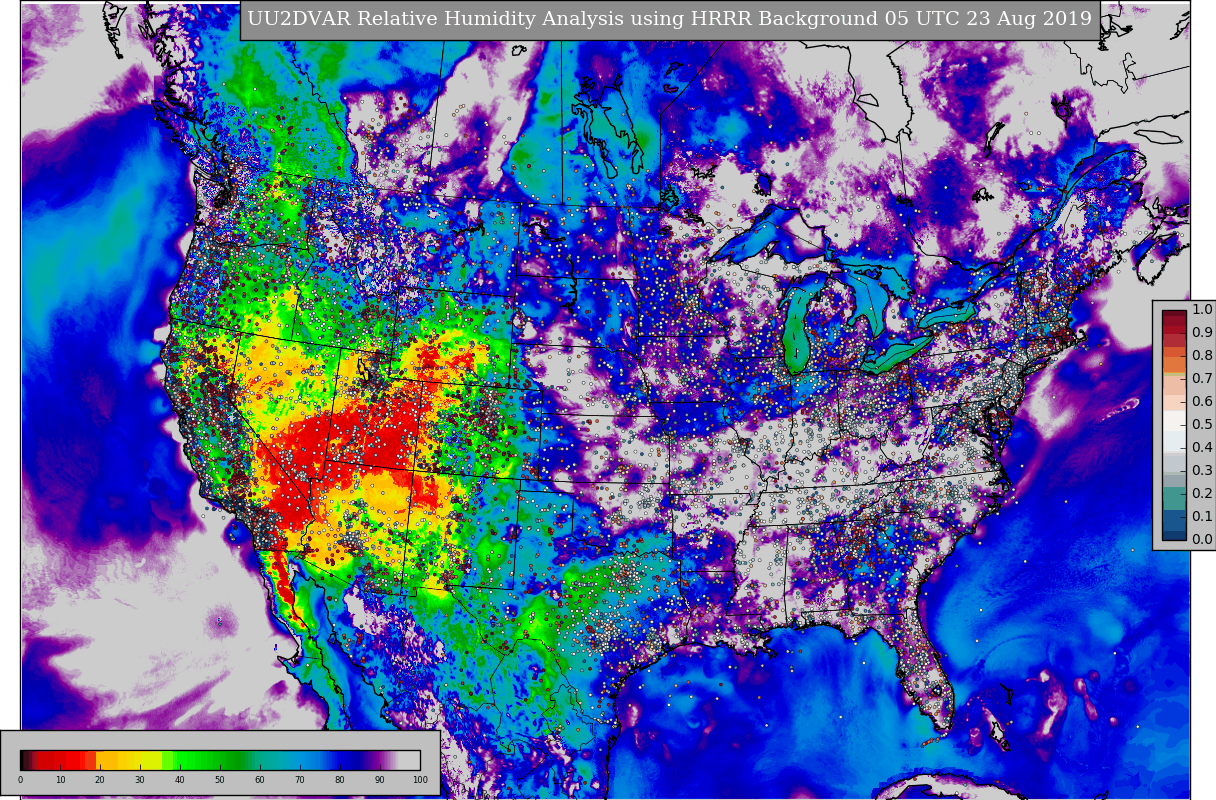Pick the light gray end of the humidity colorbar
Image resolution: width=1216 pixels, height=800 pixels.
click(x=409, y=760)
